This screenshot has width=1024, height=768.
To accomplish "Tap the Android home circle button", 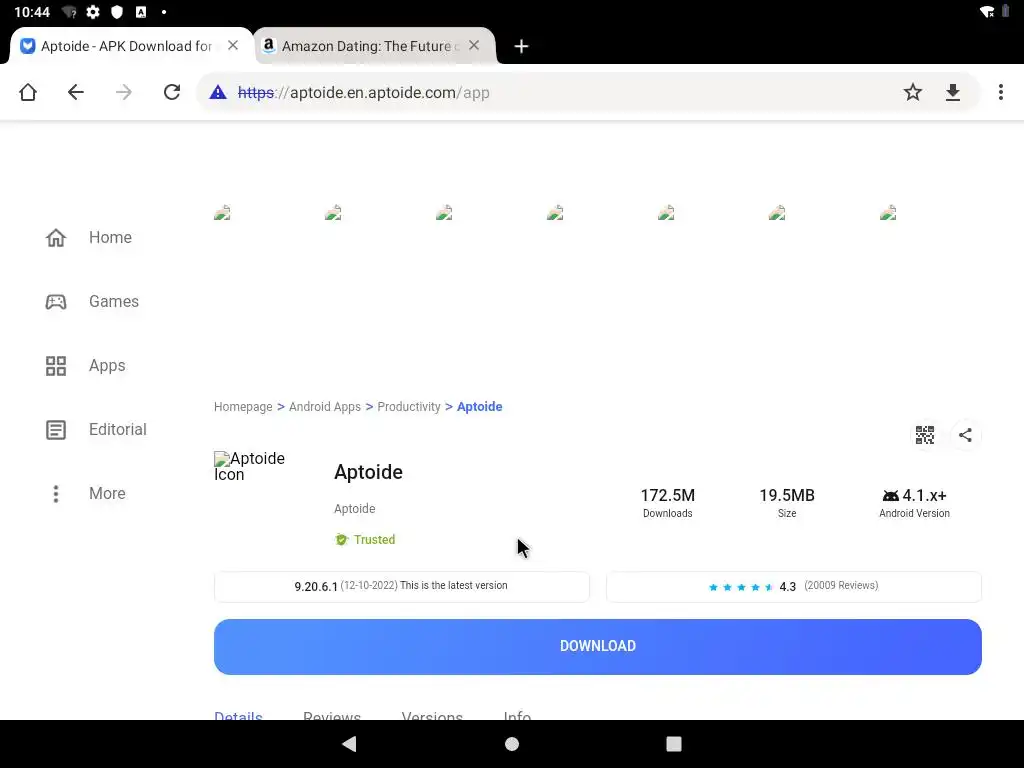I will click(512, 744).
